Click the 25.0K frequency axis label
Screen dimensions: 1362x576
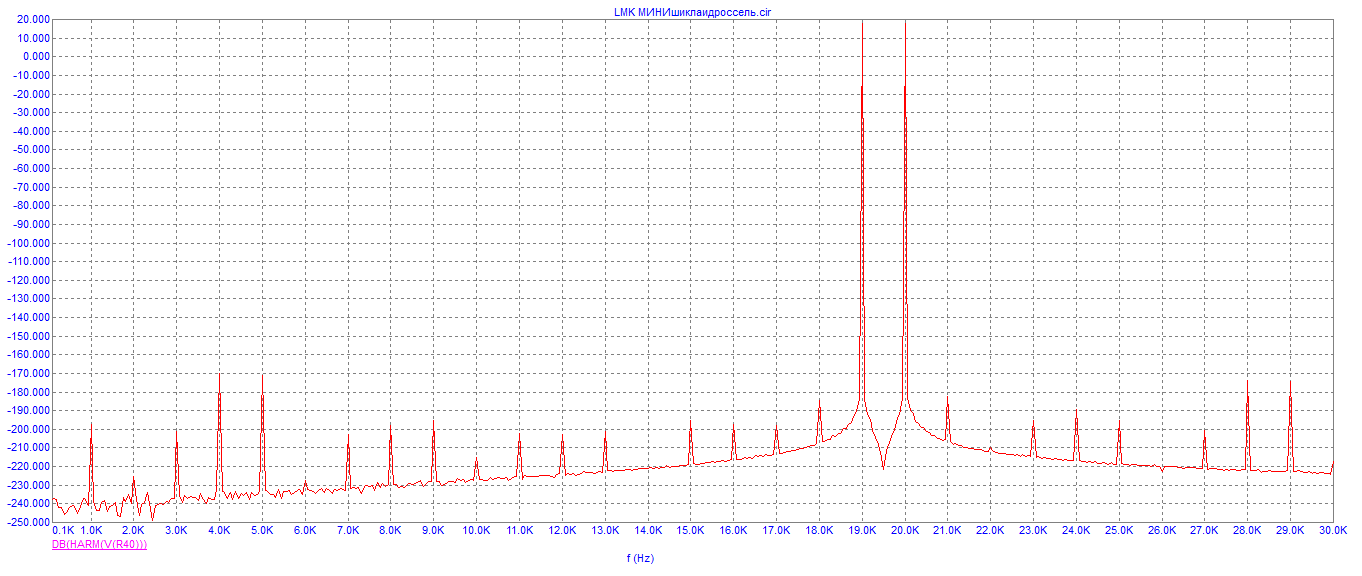click(x=1119, y=530)
